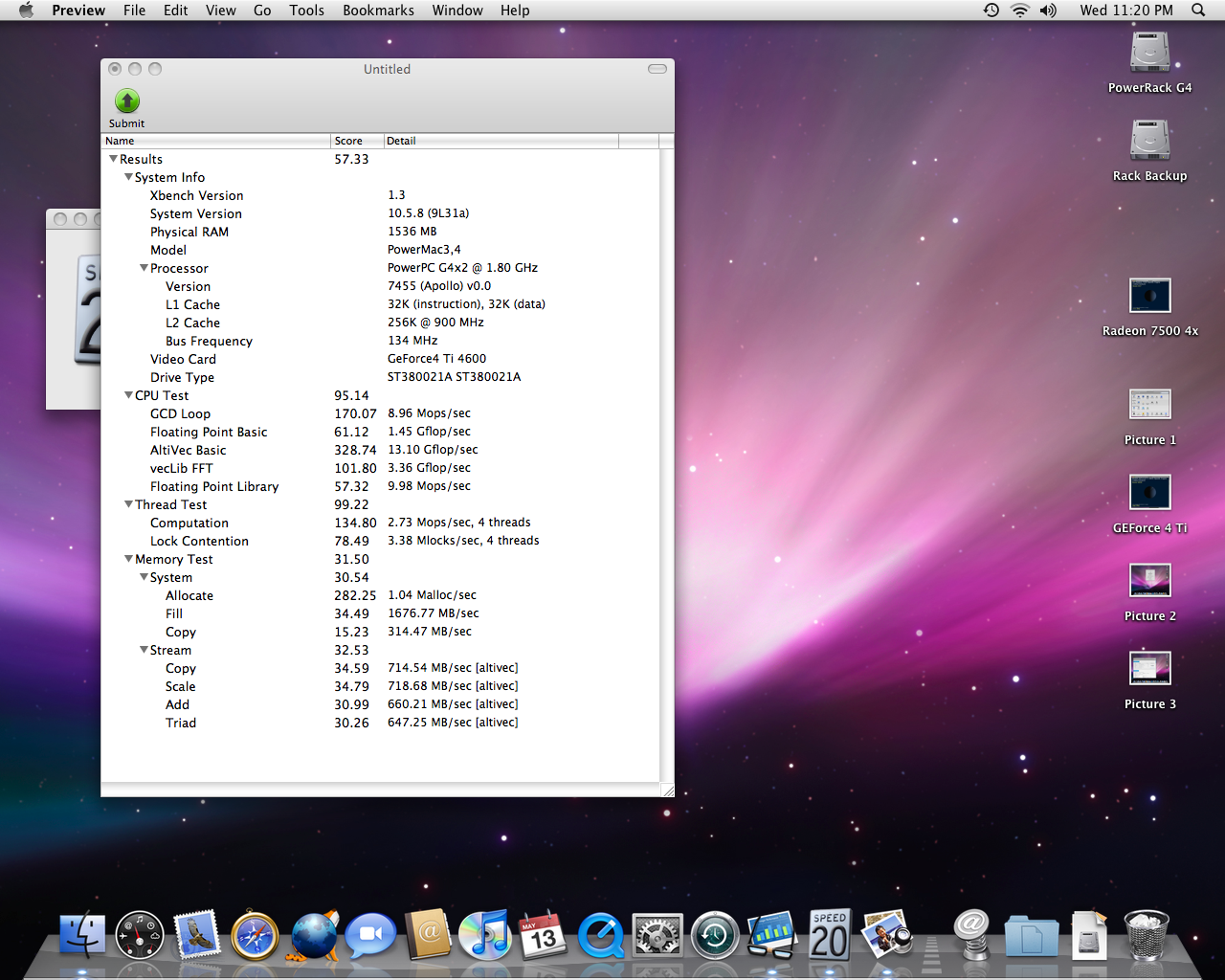1225x980 pixels.
Task: Collapse the Processor details
Action: tap(144, 268)
